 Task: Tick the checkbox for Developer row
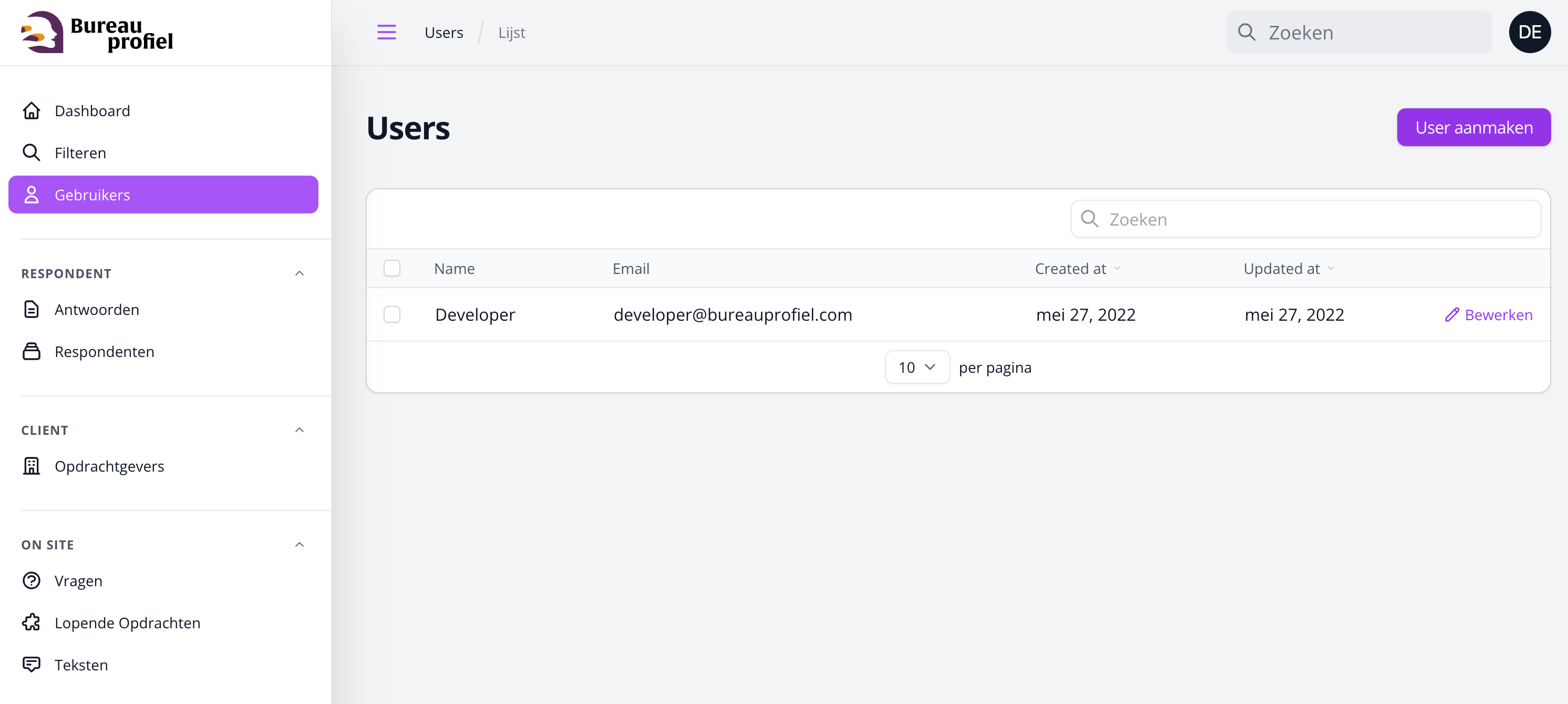(392, 315)
